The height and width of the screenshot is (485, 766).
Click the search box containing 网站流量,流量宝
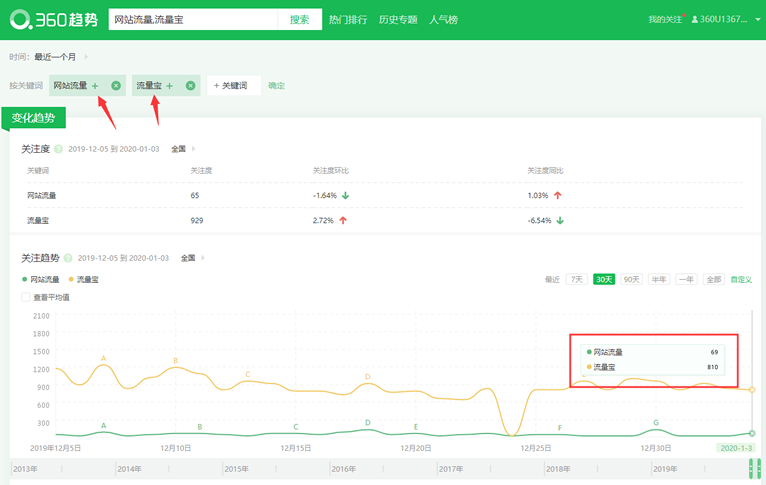[193, 20]
